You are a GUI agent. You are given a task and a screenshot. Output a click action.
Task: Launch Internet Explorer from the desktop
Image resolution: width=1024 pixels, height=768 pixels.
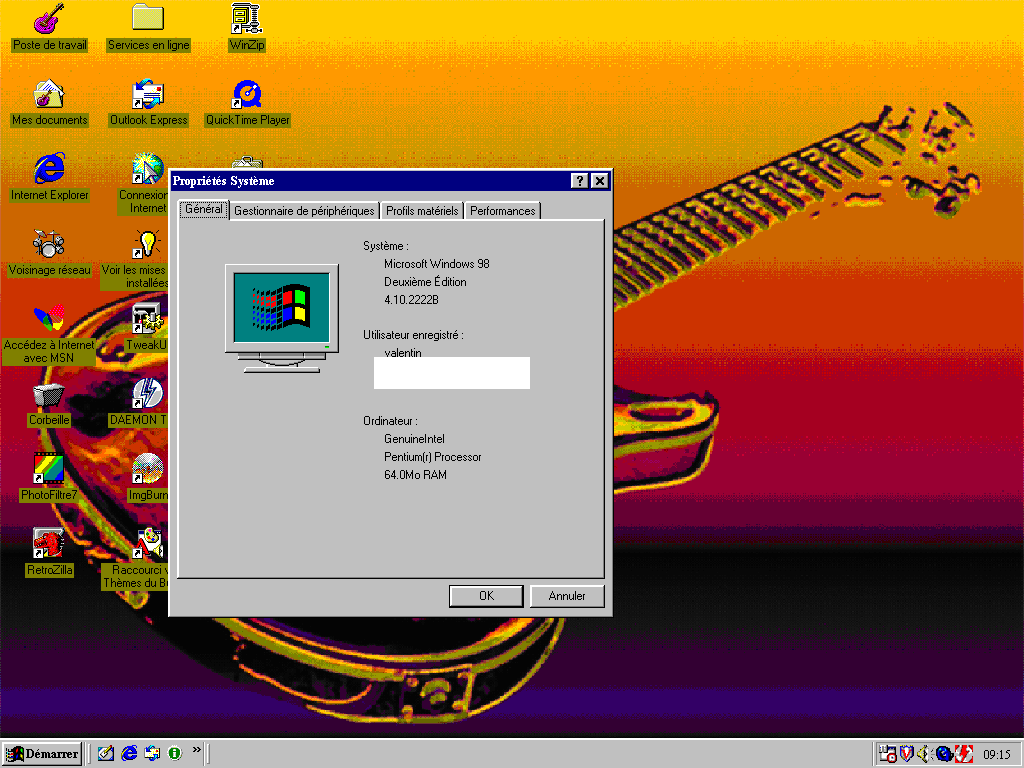(x=49, y=170)
